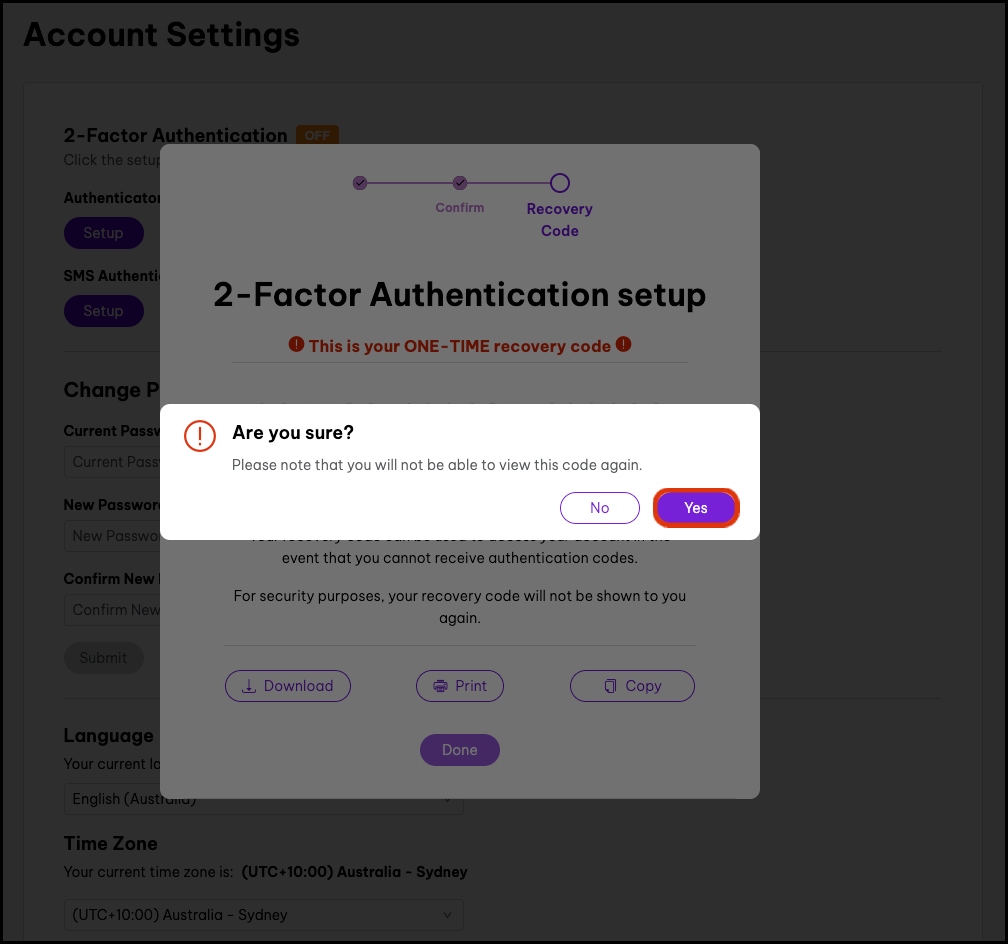
Task: Click the 2-Factor Authentication OFF badge
Action: click(317, 135)
